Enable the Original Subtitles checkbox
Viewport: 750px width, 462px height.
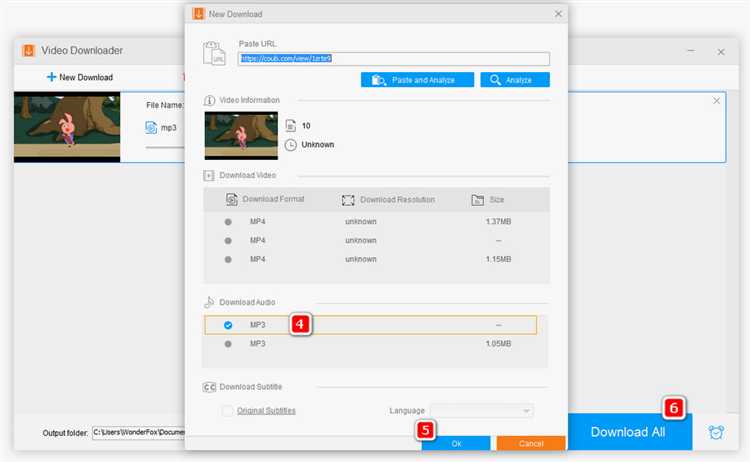228,411
